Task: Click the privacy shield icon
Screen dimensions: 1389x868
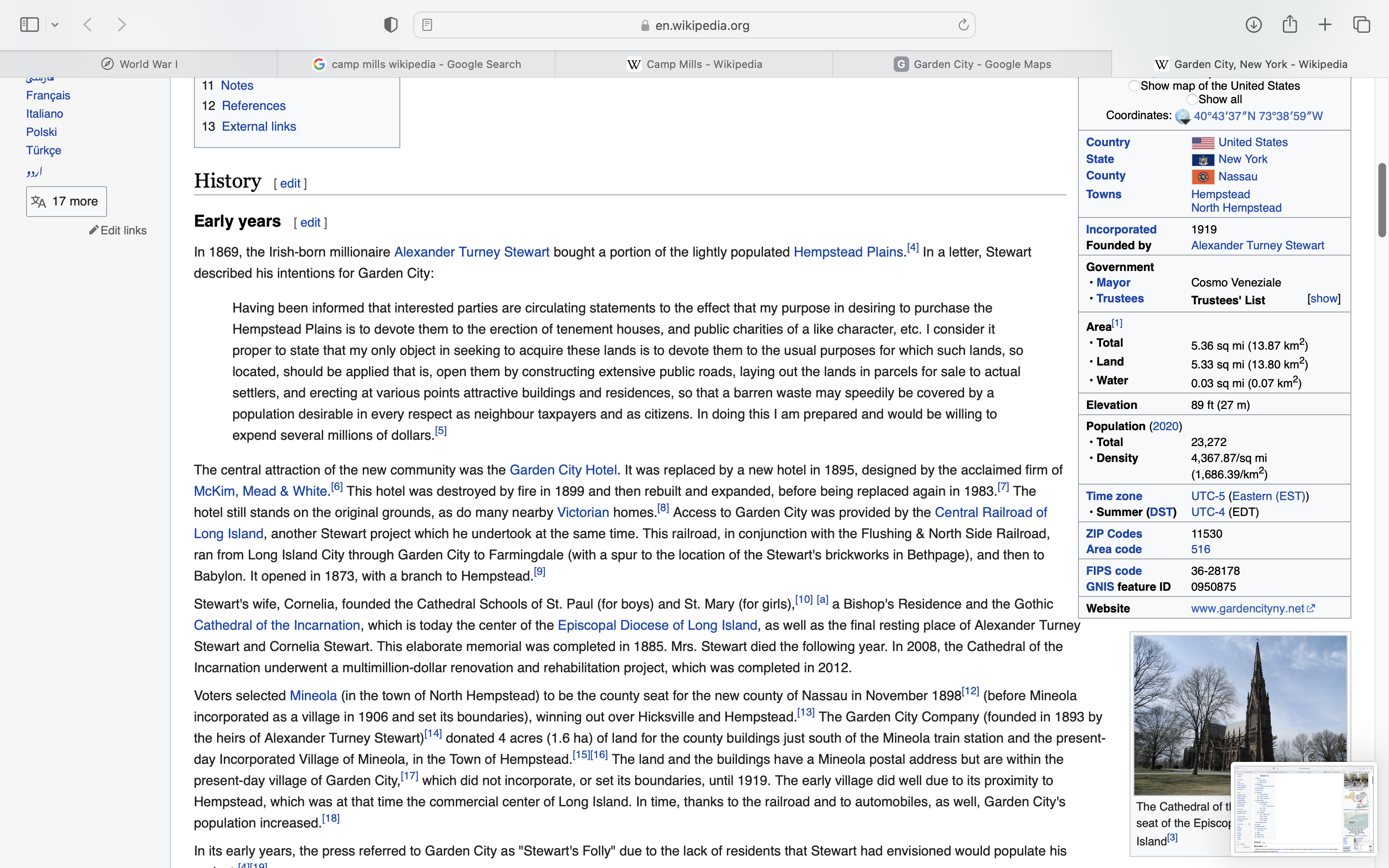Action: coord(391,25)
